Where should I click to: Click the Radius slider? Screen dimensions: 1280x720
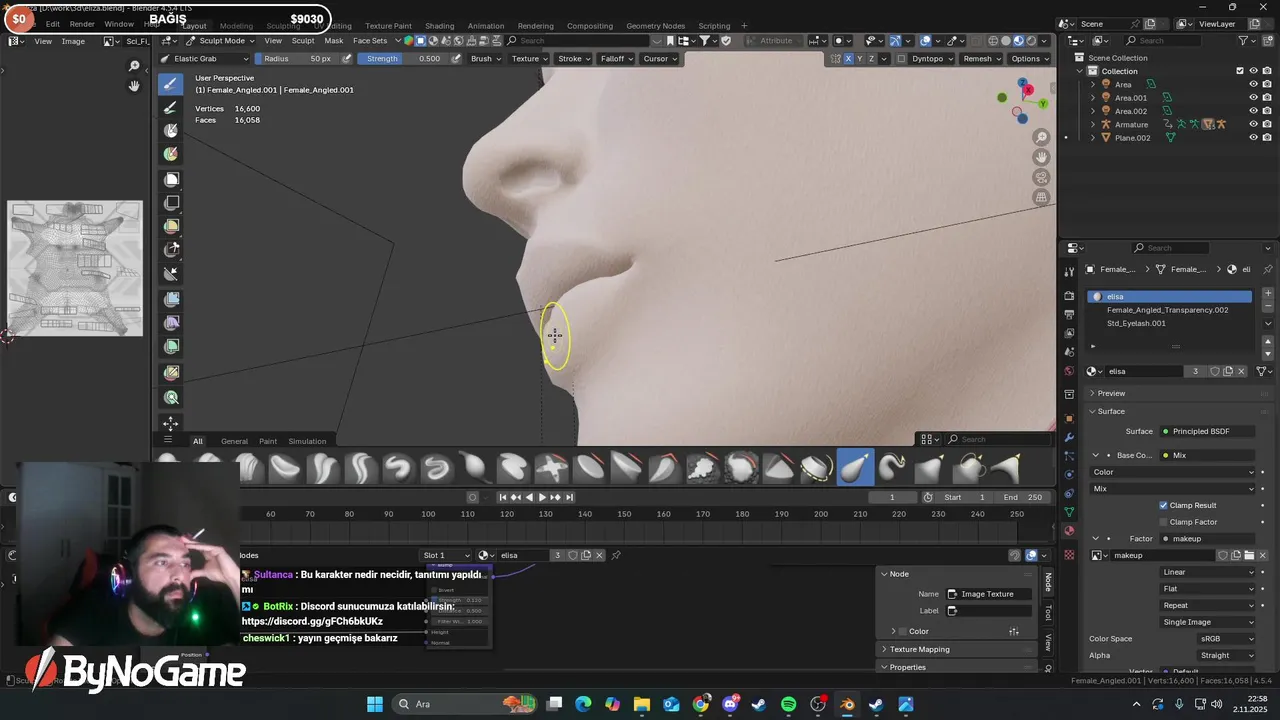click(x=296, y=58)
